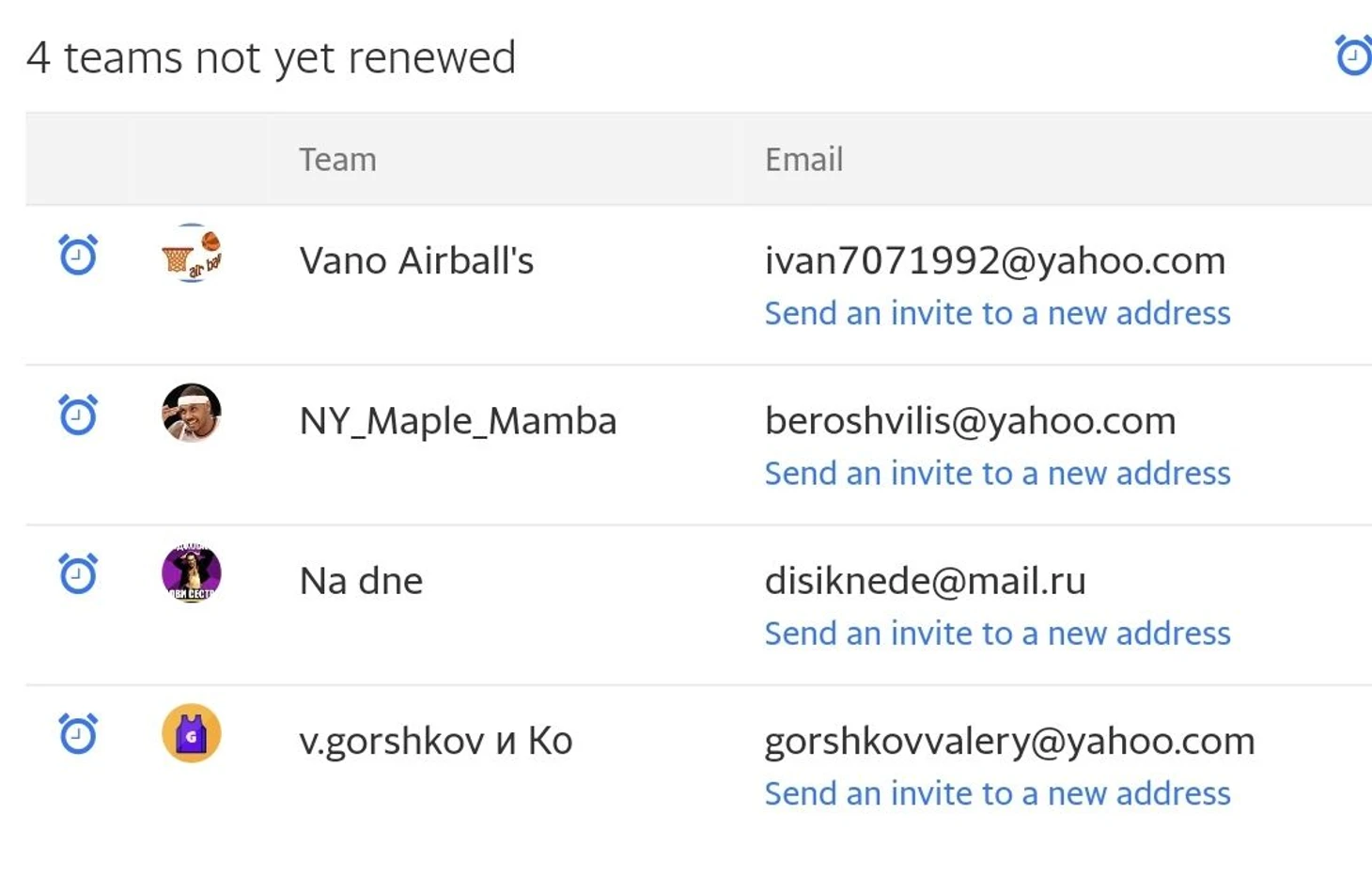Click reminder alarm icon for Vano Airball's
The height and width of the screenshot is (877, 1372).
78,254
